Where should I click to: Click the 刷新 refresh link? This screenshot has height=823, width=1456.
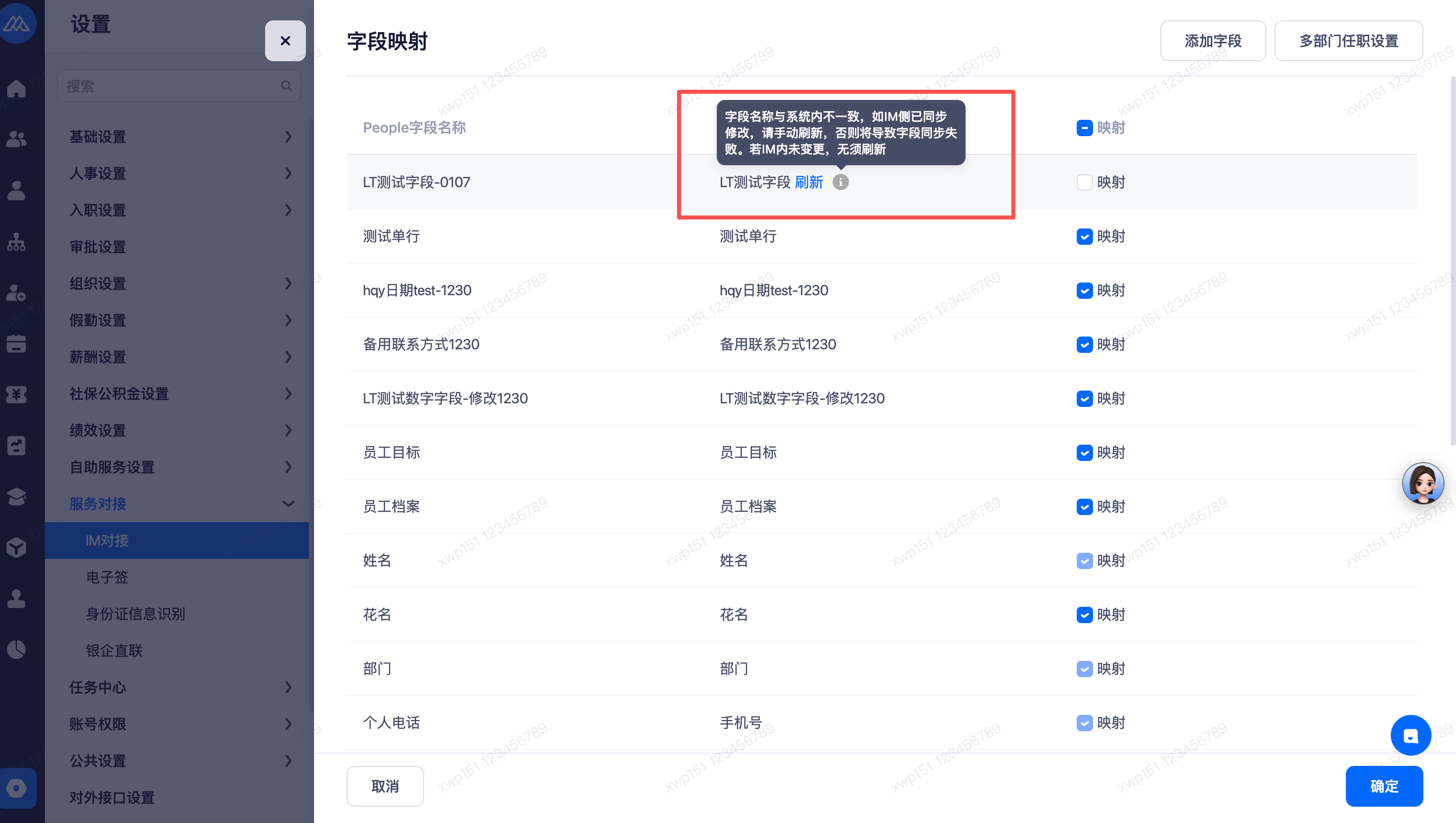pos(809,182)
